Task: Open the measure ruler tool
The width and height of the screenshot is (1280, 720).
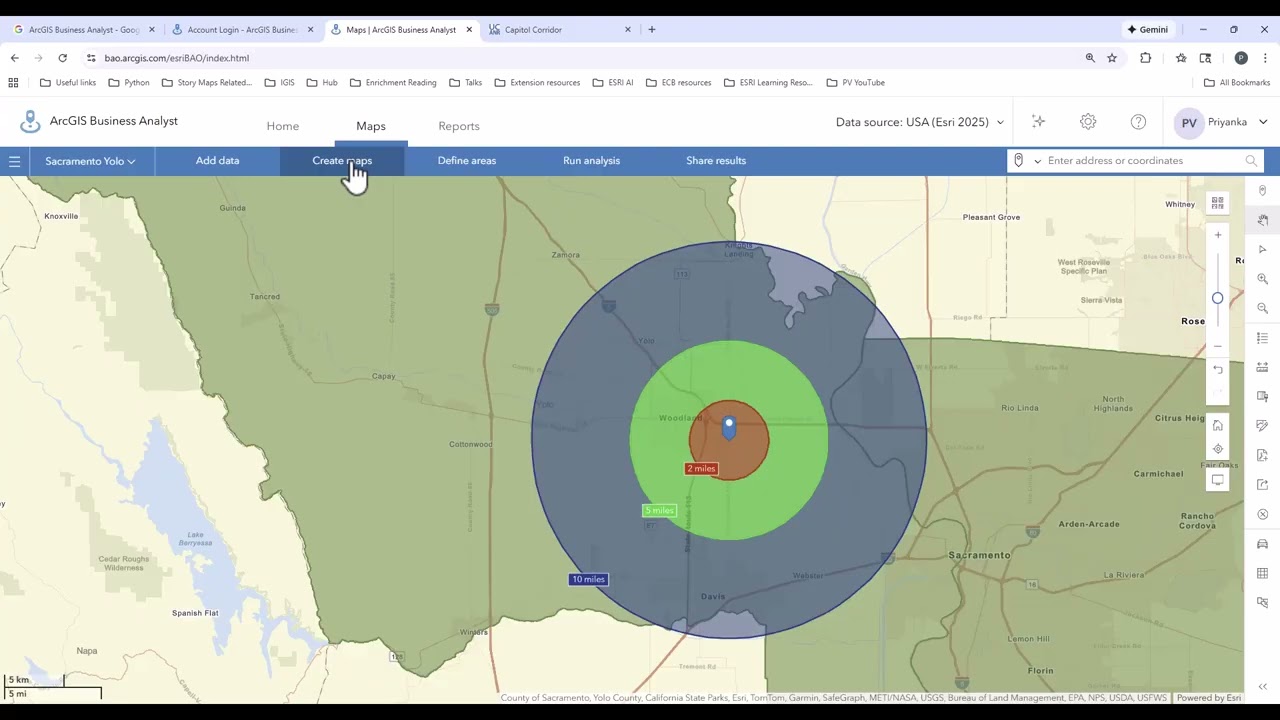Action: [x=1262, y=367]
